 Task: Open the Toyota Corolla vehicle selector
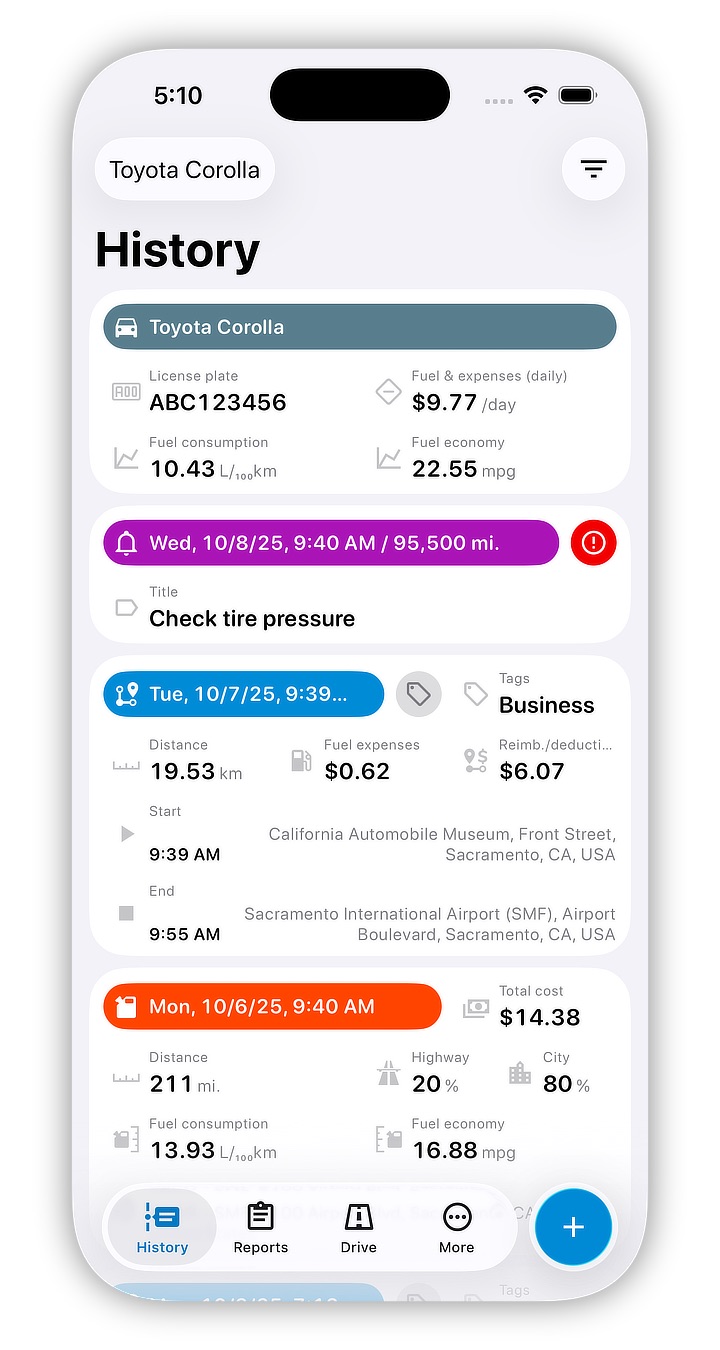pos(184,170)
